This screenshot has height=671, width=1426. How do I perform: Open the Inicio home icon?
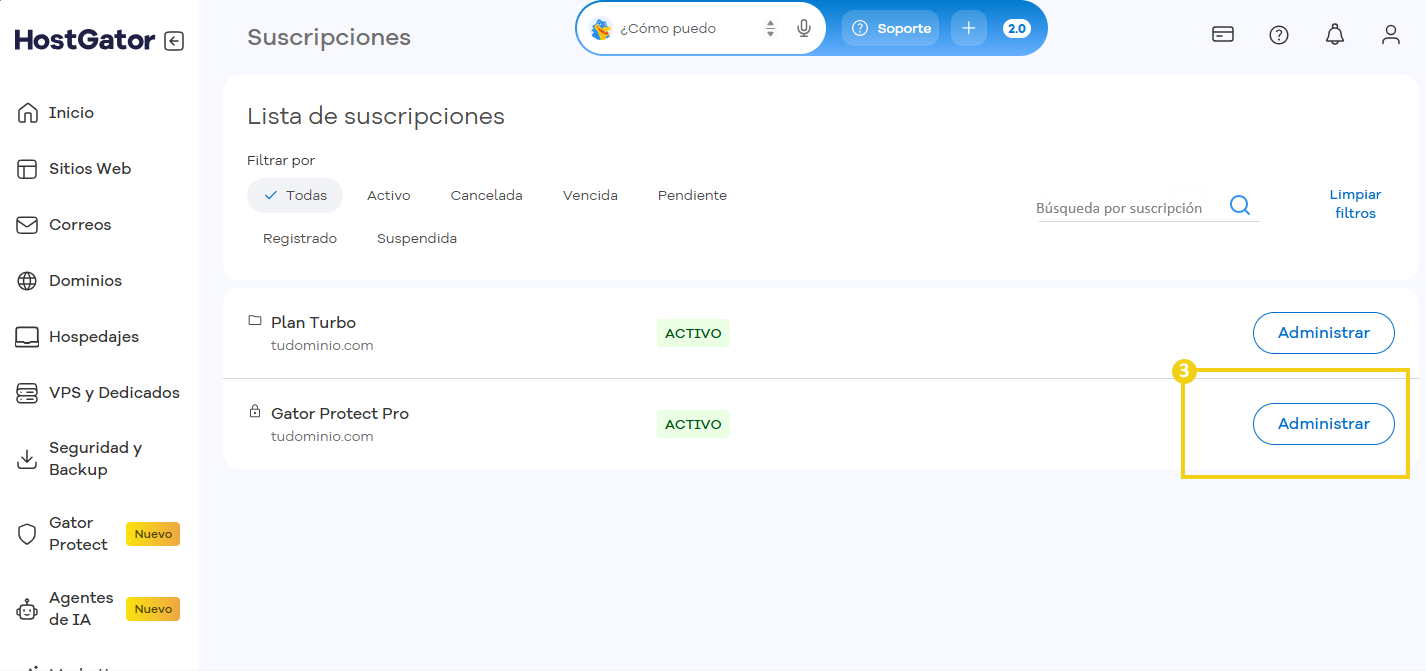(x=28, y=113)
